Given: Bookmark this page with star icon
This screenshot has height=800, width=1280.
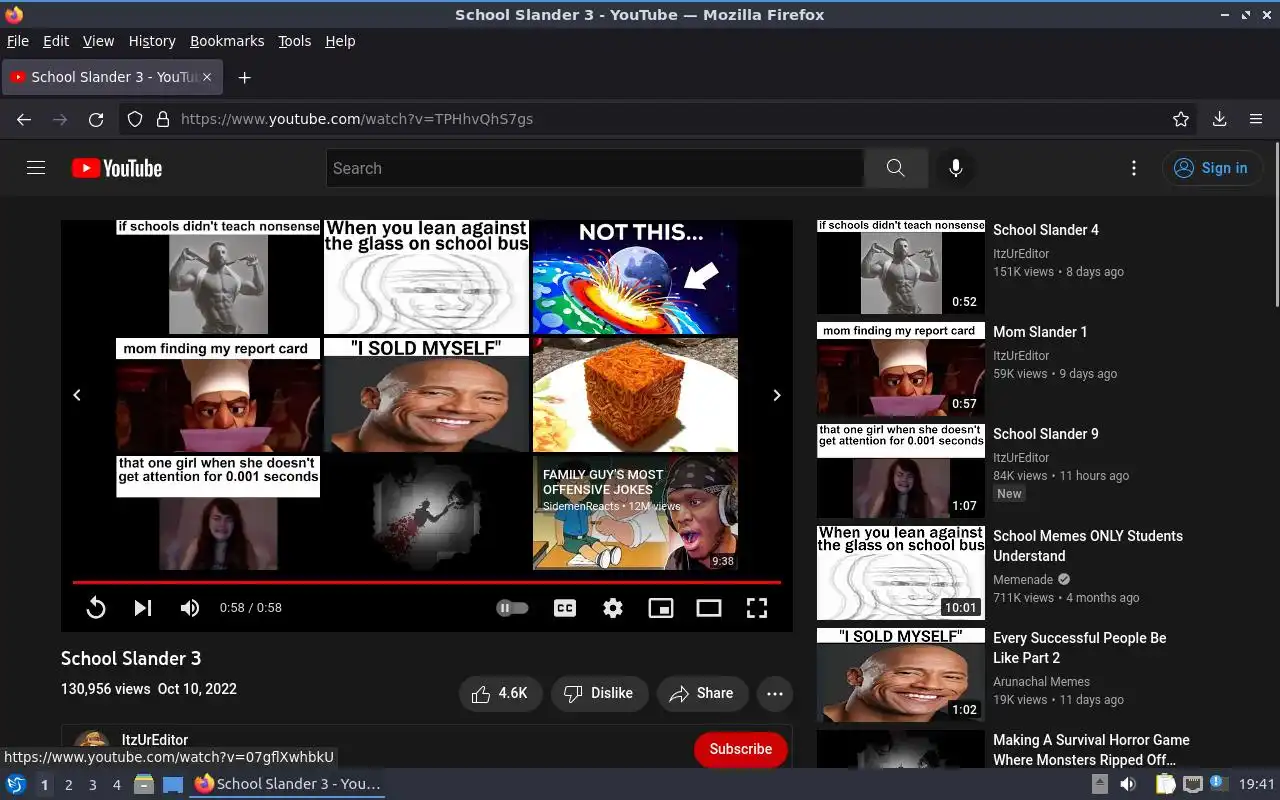Looking at the screenshot, I should 1181,119.
